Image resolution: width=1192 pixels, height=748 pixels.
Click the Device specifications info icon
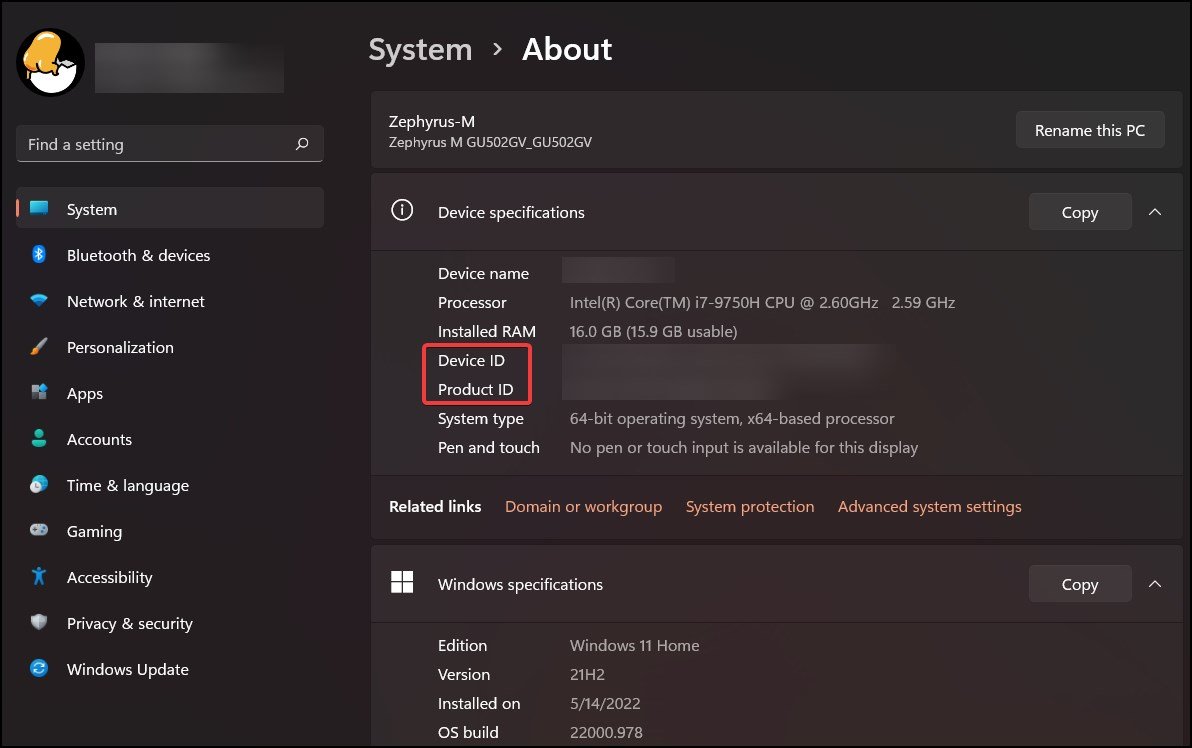click(x=402, y=210)
